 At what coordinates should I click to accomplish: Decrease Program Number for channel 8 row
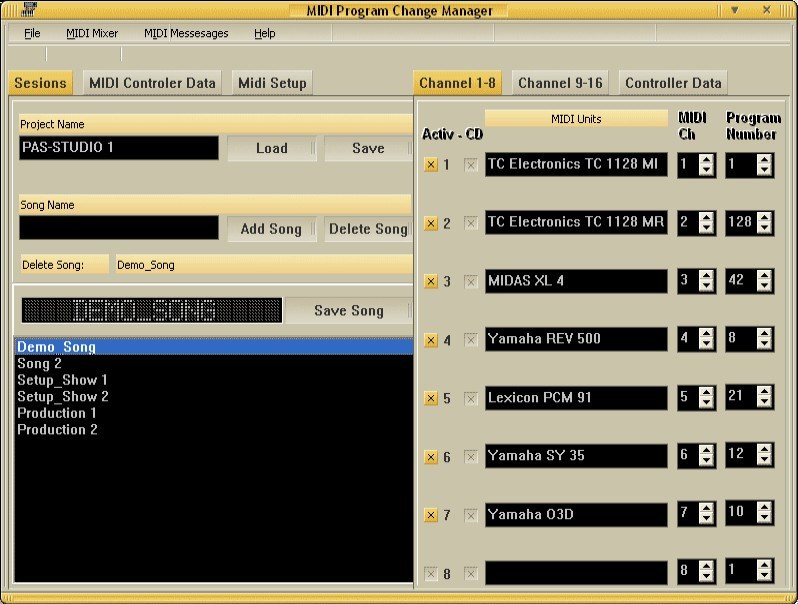click(764, 578)
